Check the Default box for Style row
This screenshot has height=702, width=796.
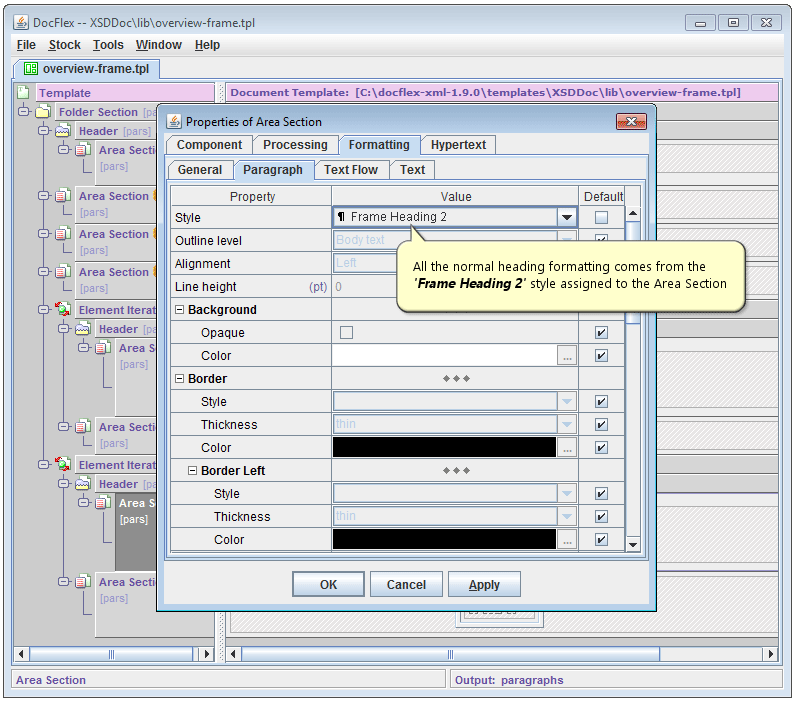pos(601,218)
